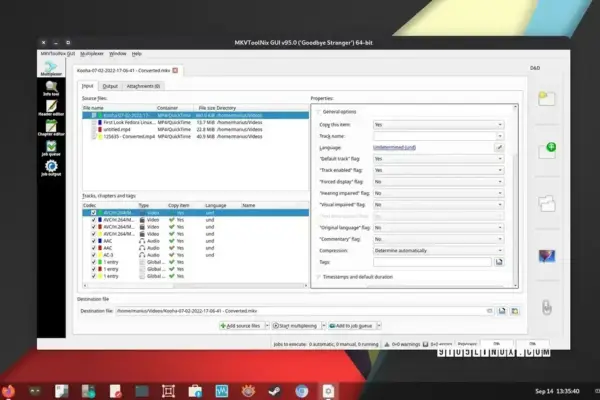Expand Timestamps and default duration section
This screenshot has height=400, width=600.
tap(318, 277)
